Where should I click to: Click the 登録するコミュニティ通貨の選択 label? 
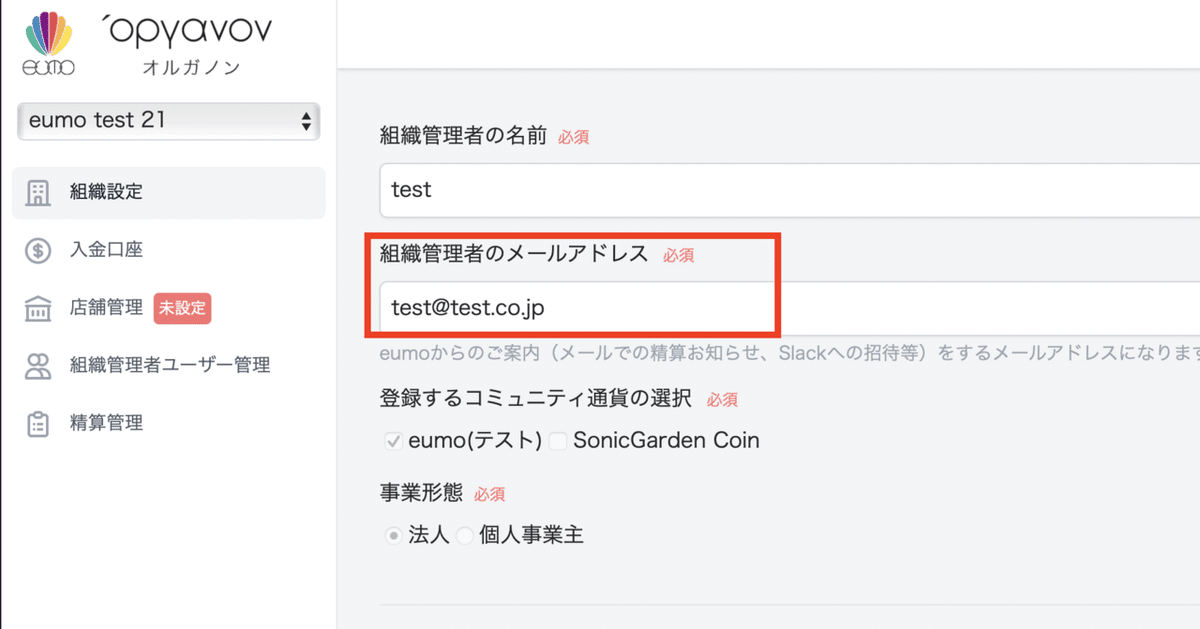pos(536,398)
